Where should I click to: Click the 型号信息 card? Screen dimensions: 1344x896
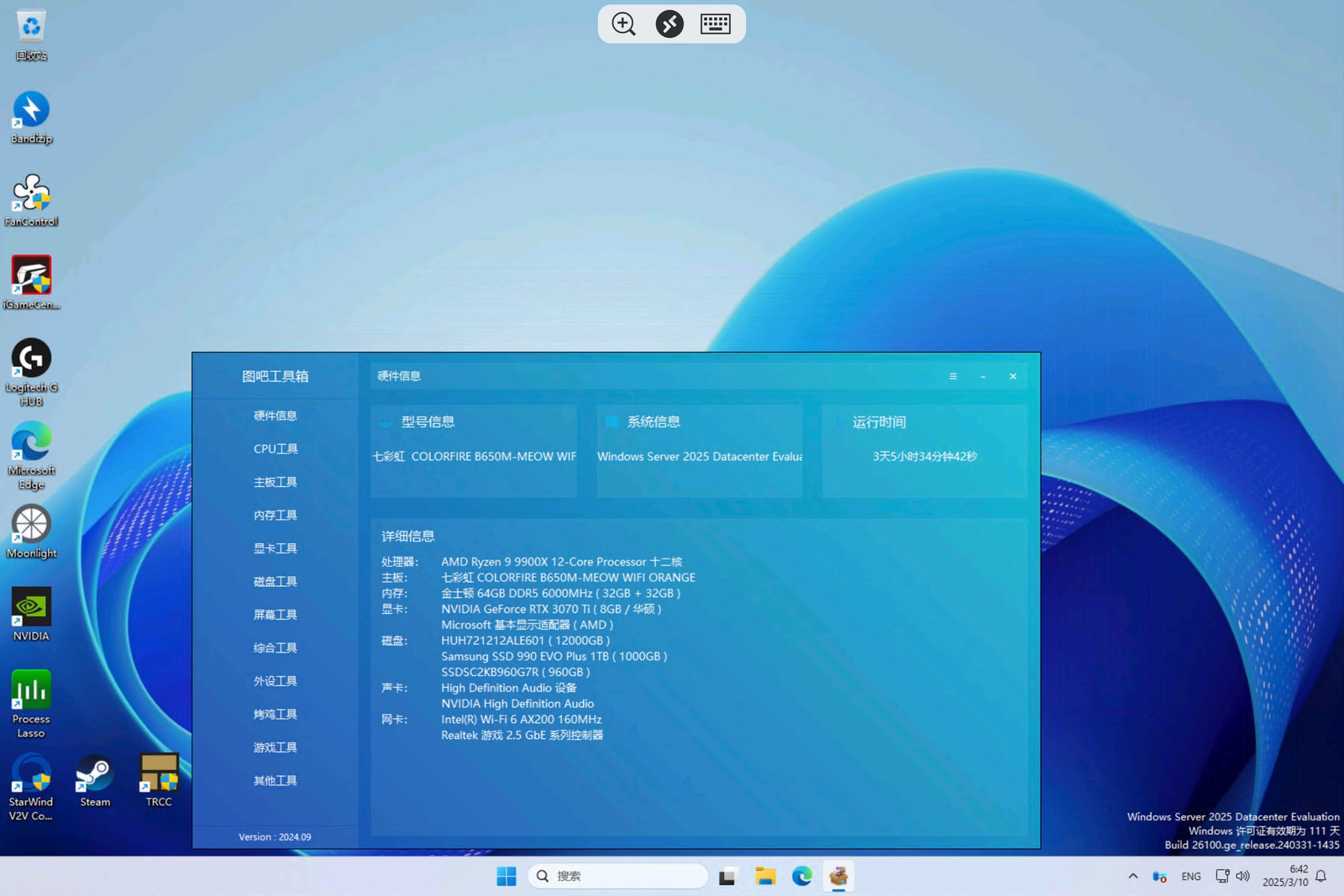click(474, 451)
